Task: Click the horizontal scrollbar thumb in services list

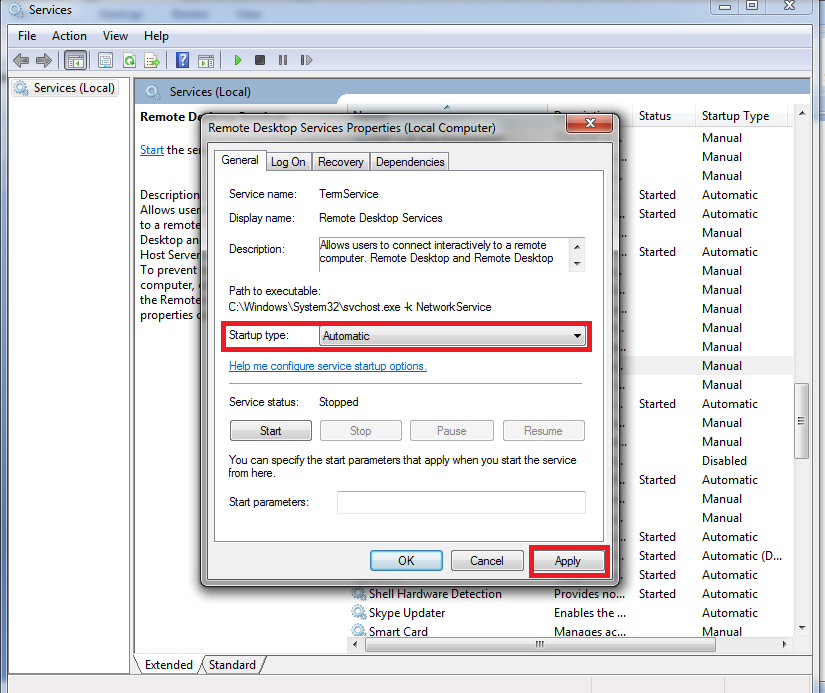Action: 540,644
